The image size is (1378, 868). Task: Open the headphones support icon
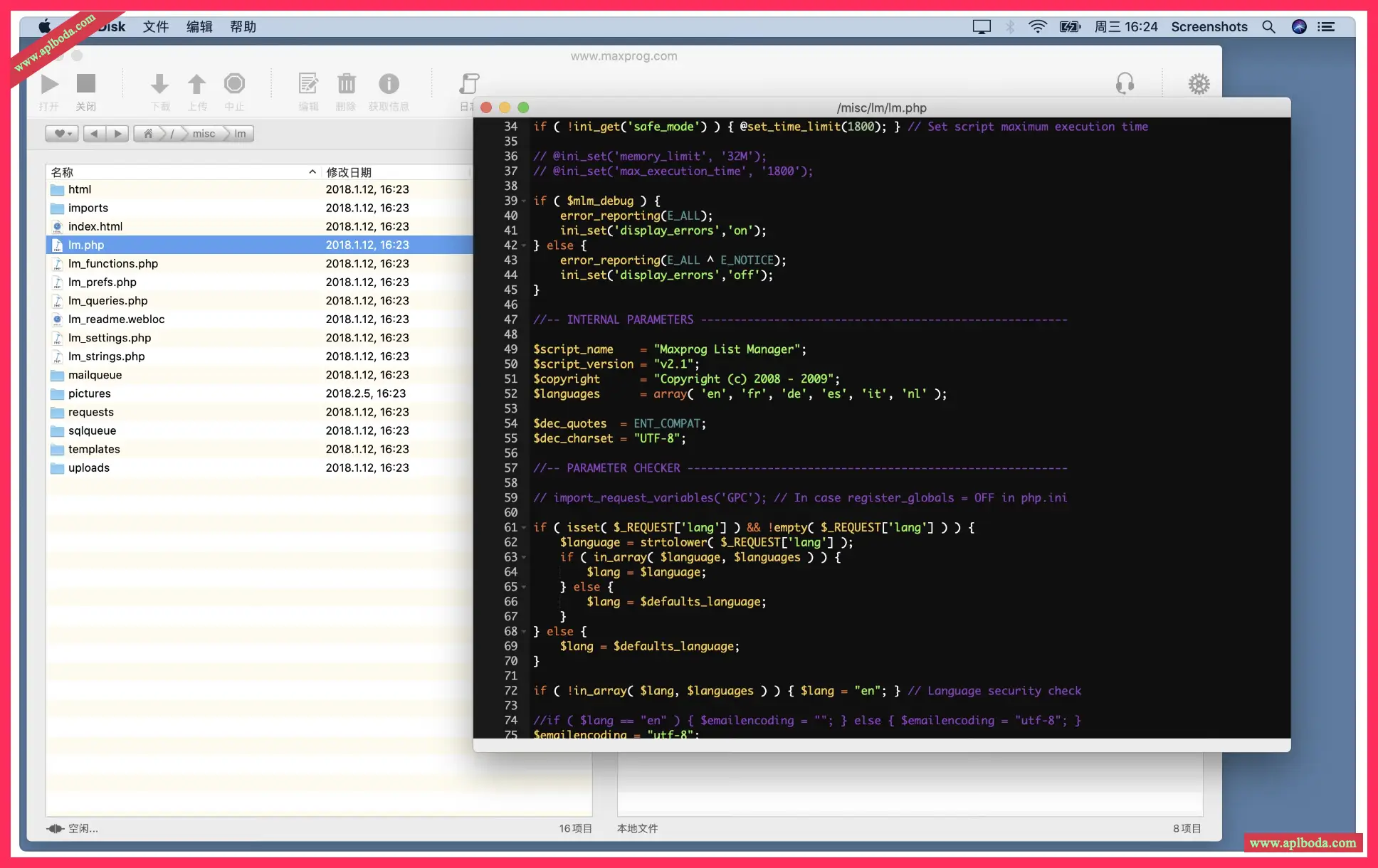pos(1125,84)
